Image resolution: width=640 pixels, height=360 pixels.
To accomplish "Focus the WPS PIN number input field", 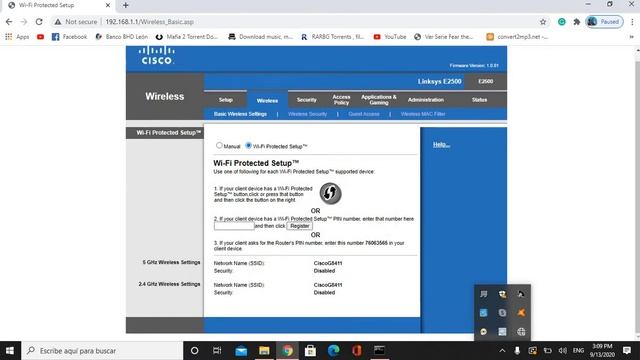I will click(x=234, y=226).
